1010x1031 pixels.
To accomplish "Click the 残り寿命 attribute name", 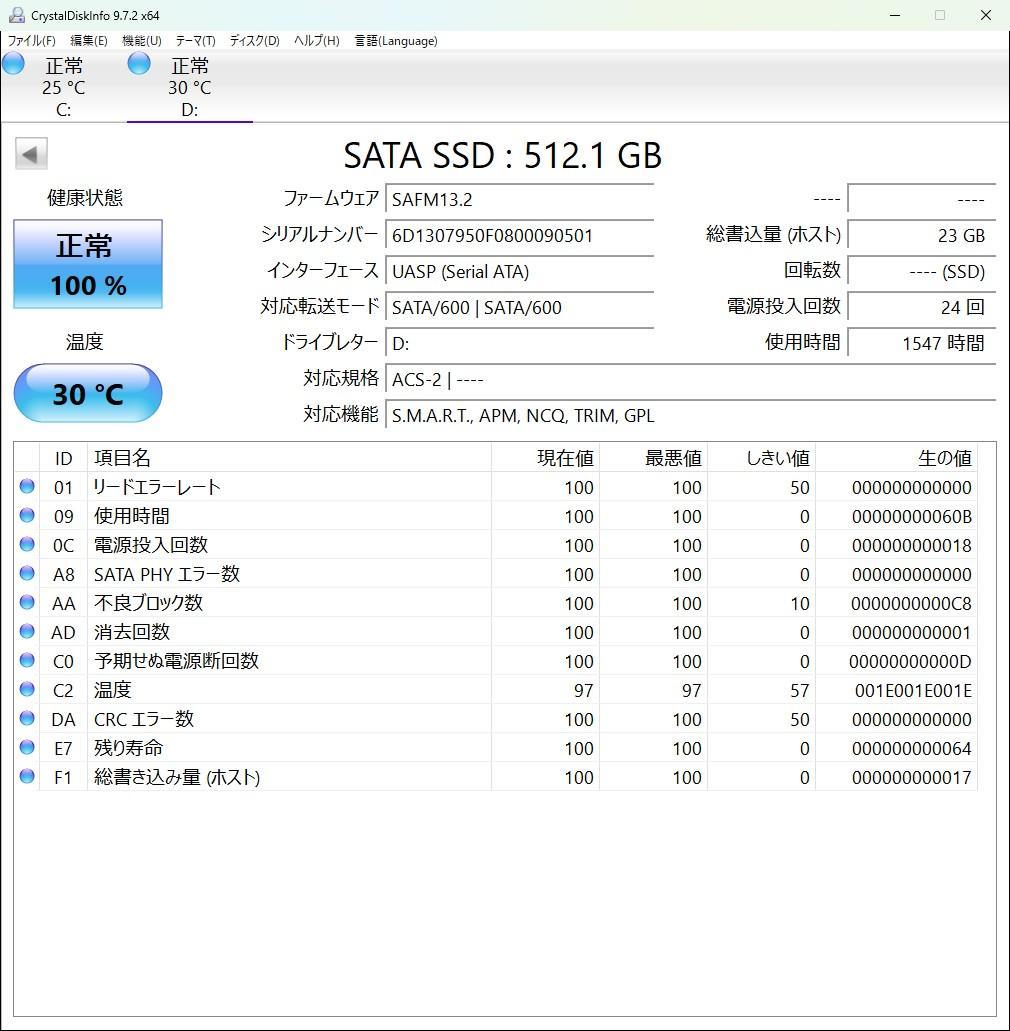I will [x=128, y=748].
